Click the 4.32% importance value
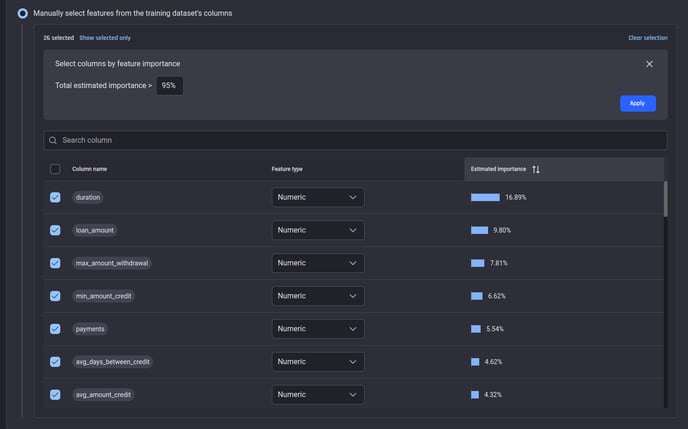The image size is (688, 429). 493,395
